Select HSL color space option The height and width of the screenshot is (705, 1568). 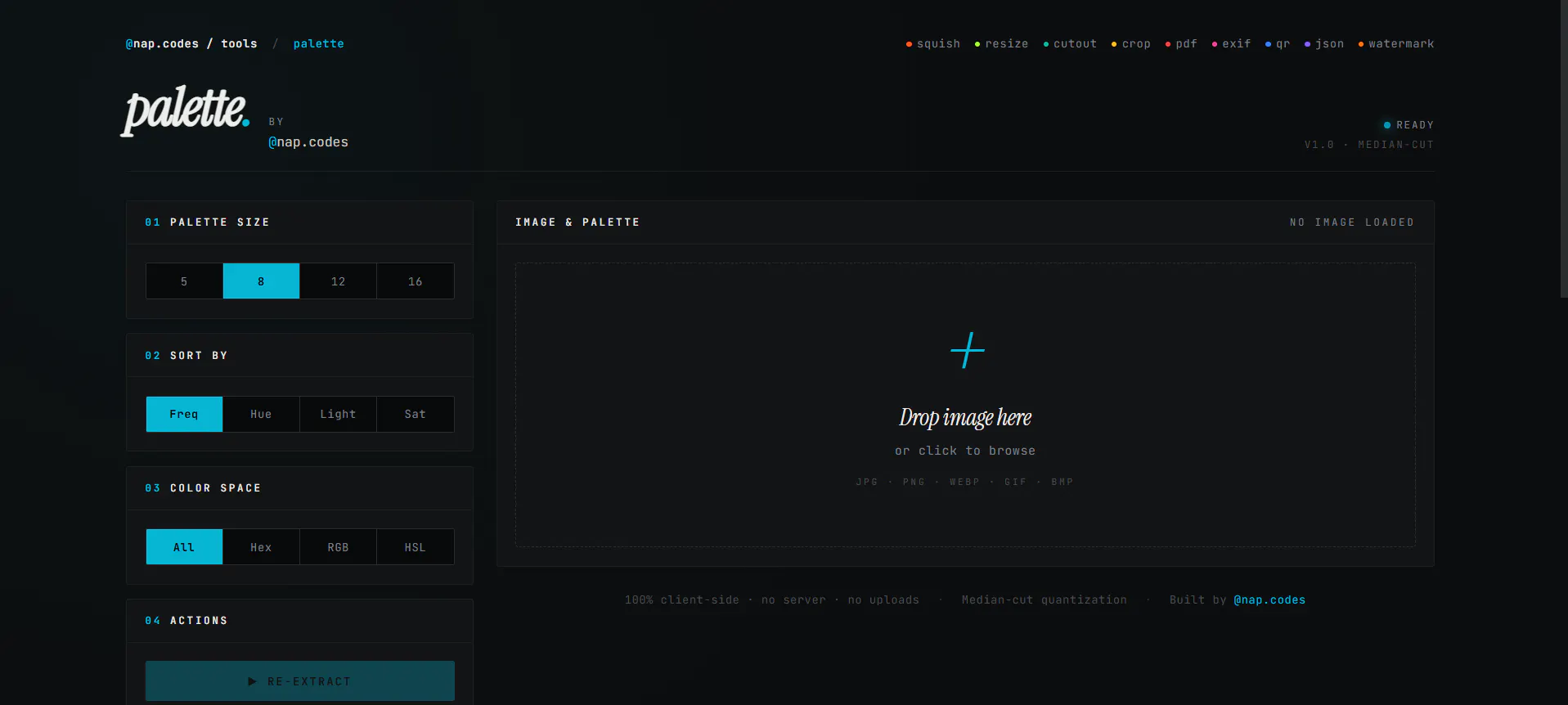(x=416, y=547)
